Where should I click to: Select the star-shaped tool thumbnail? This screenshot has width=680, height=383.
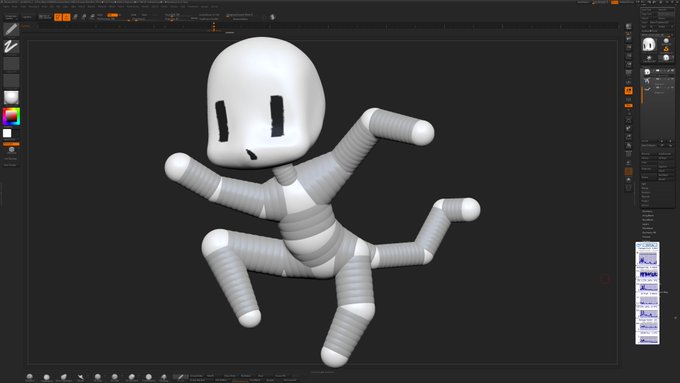tap(649, 57)
